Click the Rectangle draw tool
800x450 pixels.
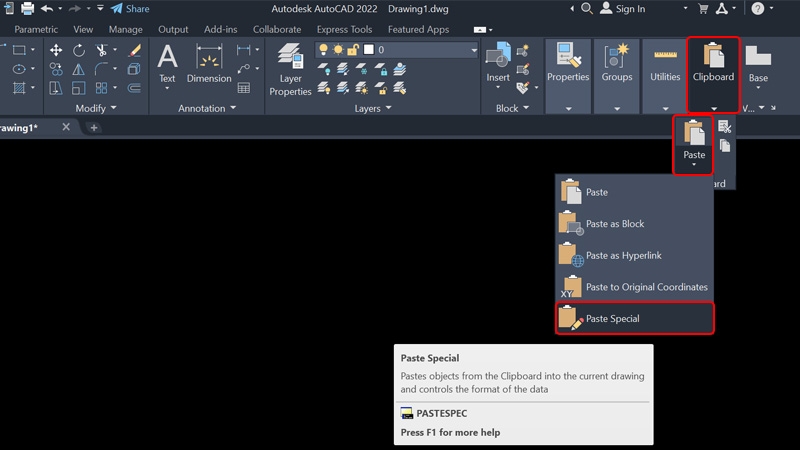coord(19,50)
